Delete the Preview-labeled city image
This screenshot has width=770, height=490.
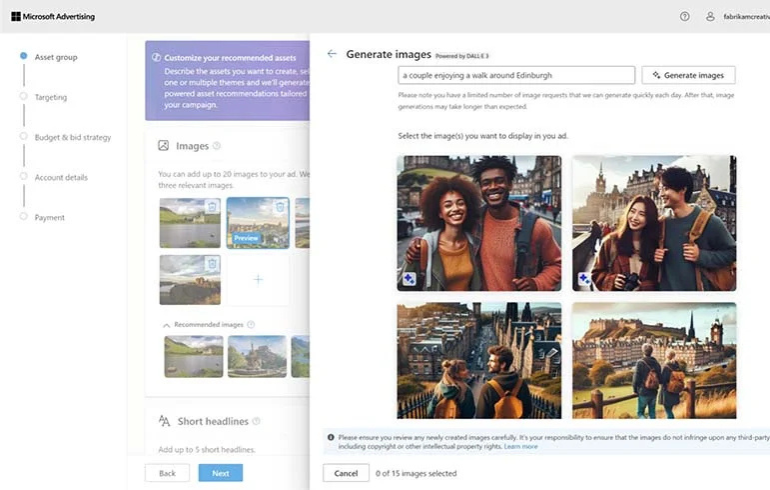coord(280,207)
